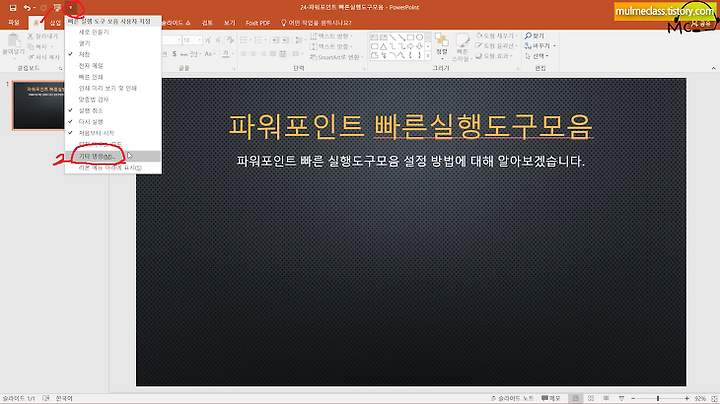Click the 슬라이드 노트 button in the status bar

(x=512, y=398)
